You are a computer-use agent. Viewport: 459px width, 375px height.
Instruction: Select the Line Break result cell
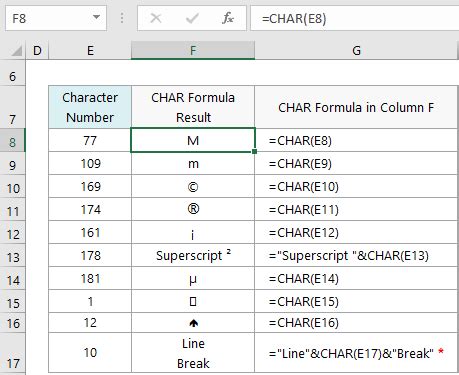click(193, 353)
